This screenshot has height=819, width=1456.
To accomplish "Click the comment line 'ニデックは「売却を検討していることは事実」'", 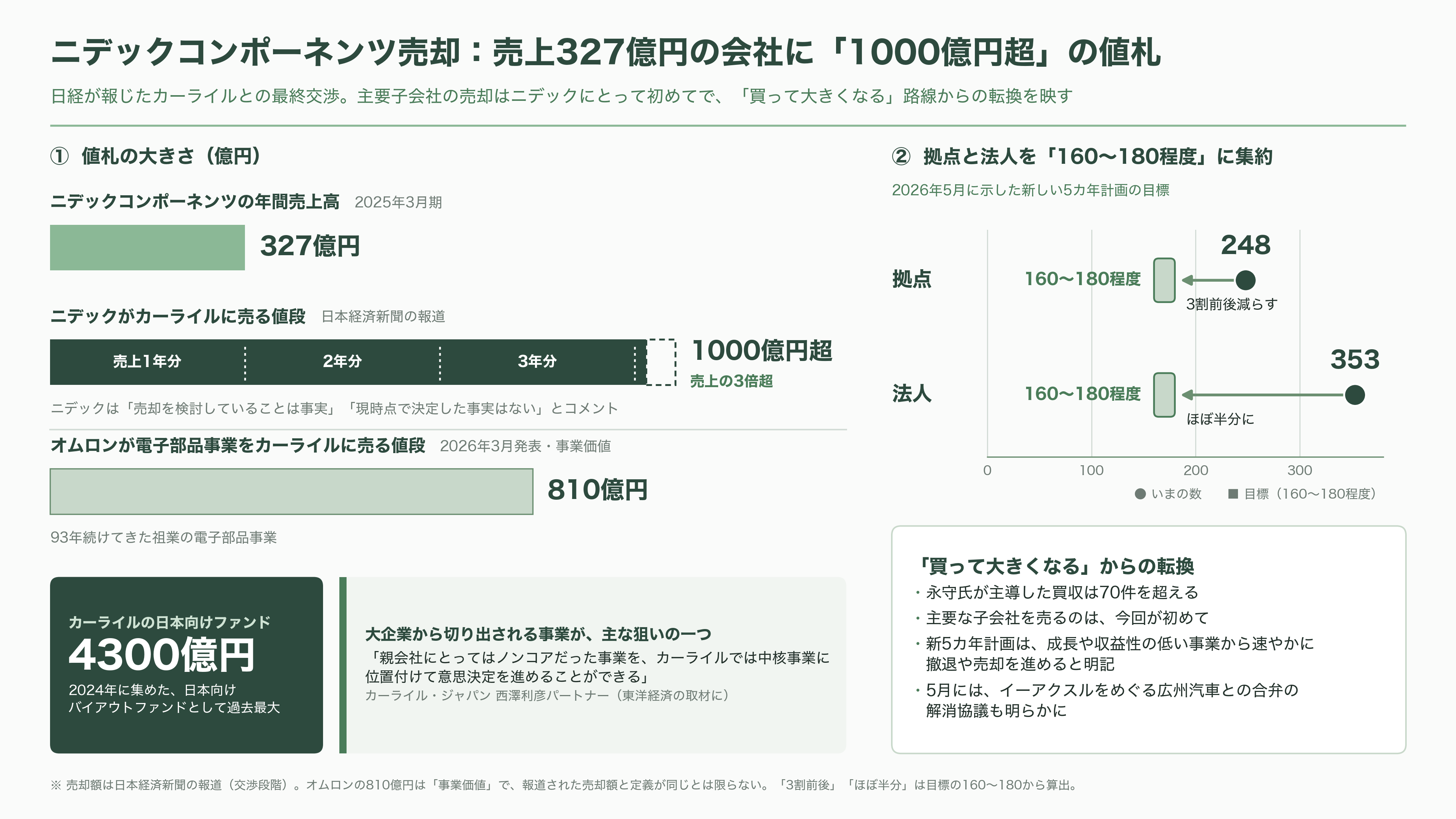I will [334, 408].
